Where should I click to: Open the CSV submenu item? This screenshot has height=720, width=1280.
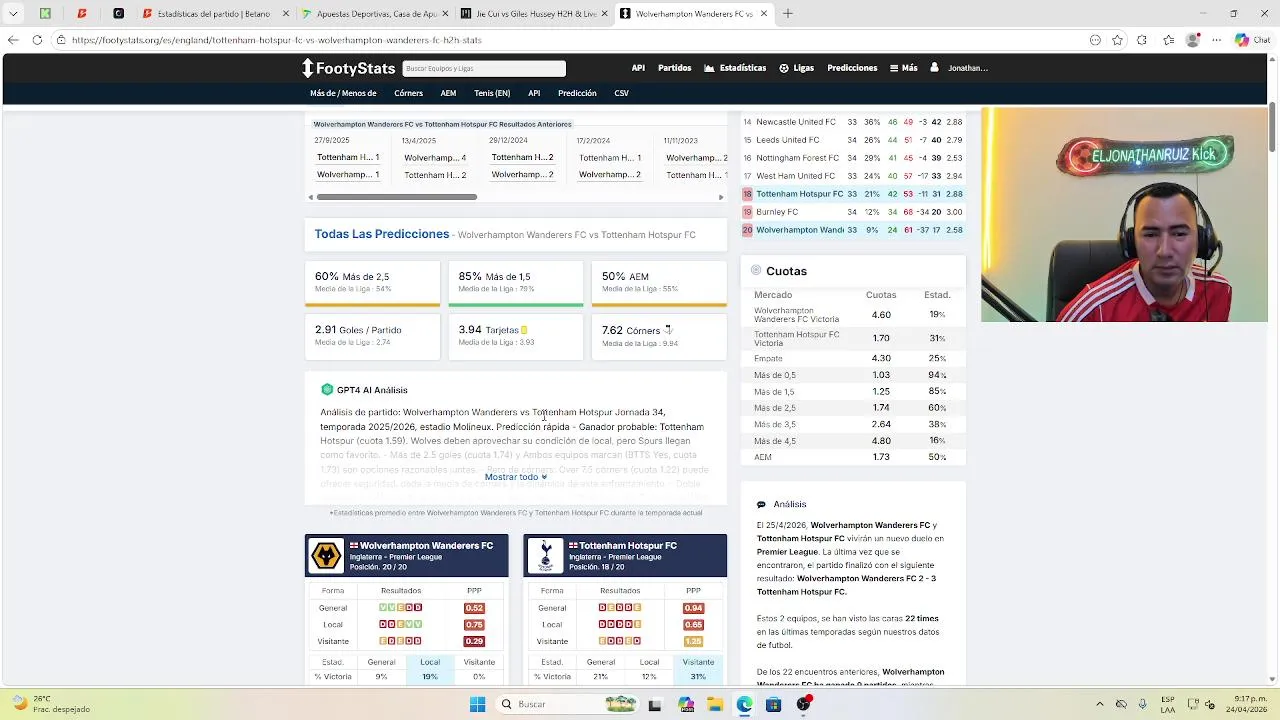(621, 93)
